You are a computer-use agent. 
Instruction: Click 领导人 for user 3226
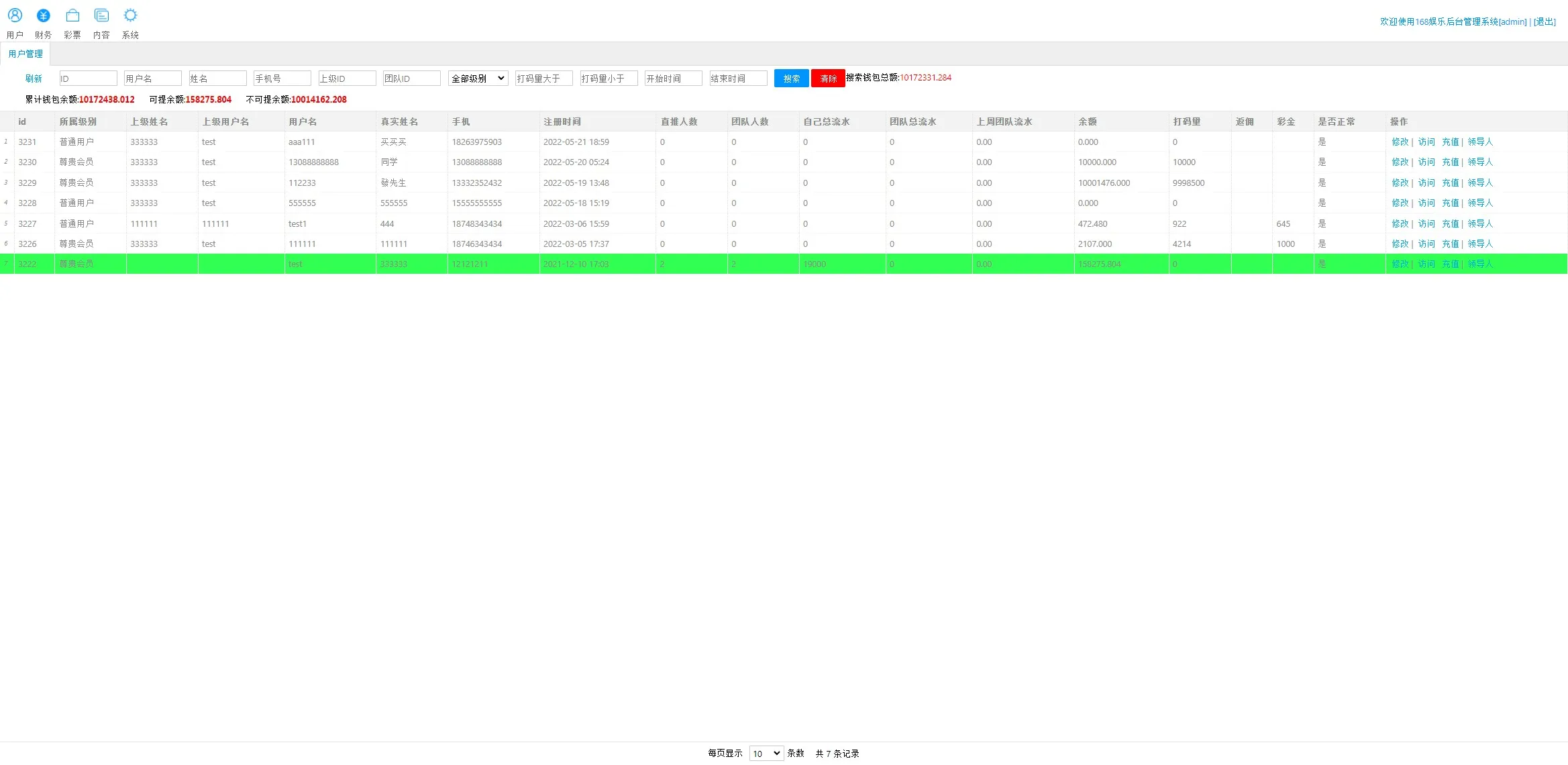tap(1479, 244)
